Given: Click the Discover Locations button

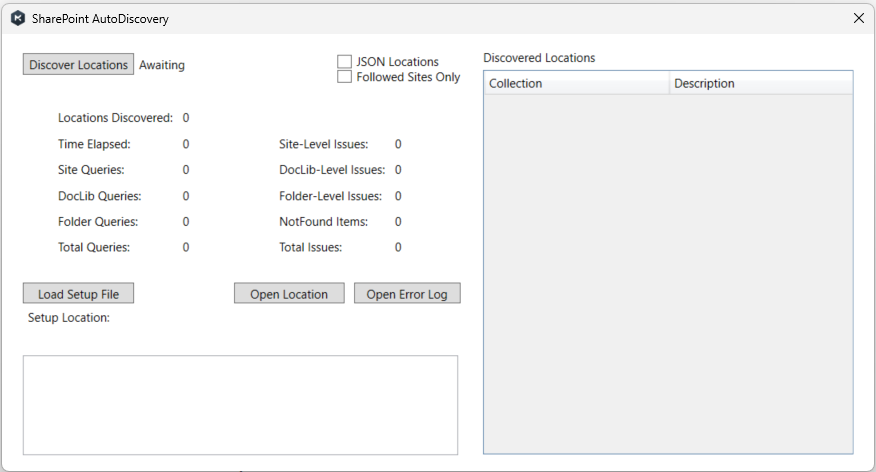Looking at the screenshot, I should tap(78, 65).
